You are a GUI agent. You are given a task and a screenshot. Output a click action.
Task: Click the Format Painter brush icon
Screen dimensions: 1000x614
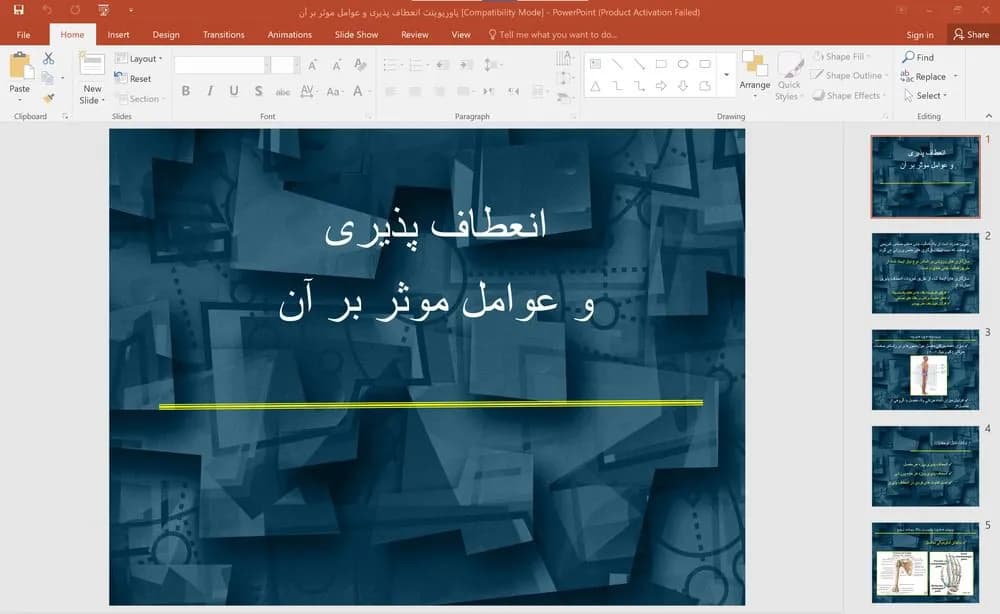coord(48,98)
